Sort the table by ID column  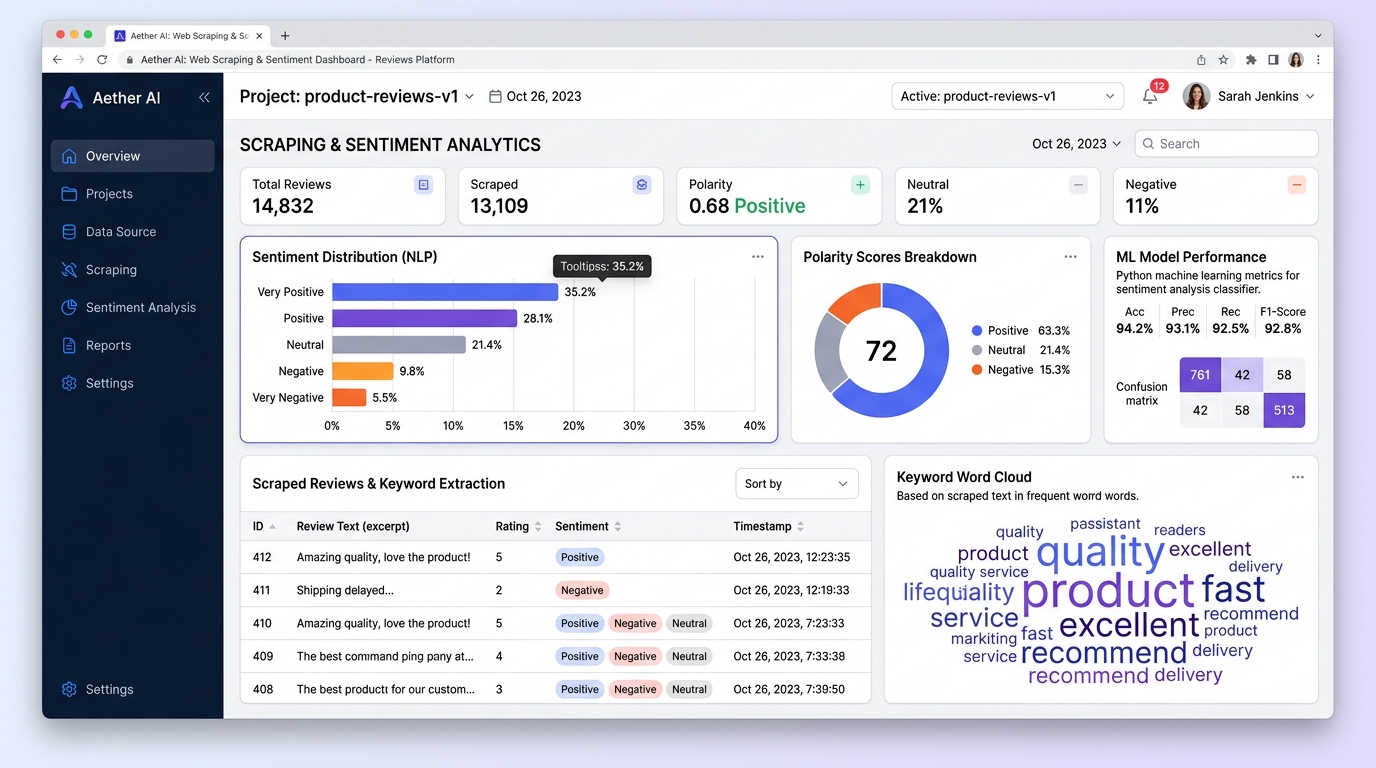pyautogui.click(x=264, y=526)
